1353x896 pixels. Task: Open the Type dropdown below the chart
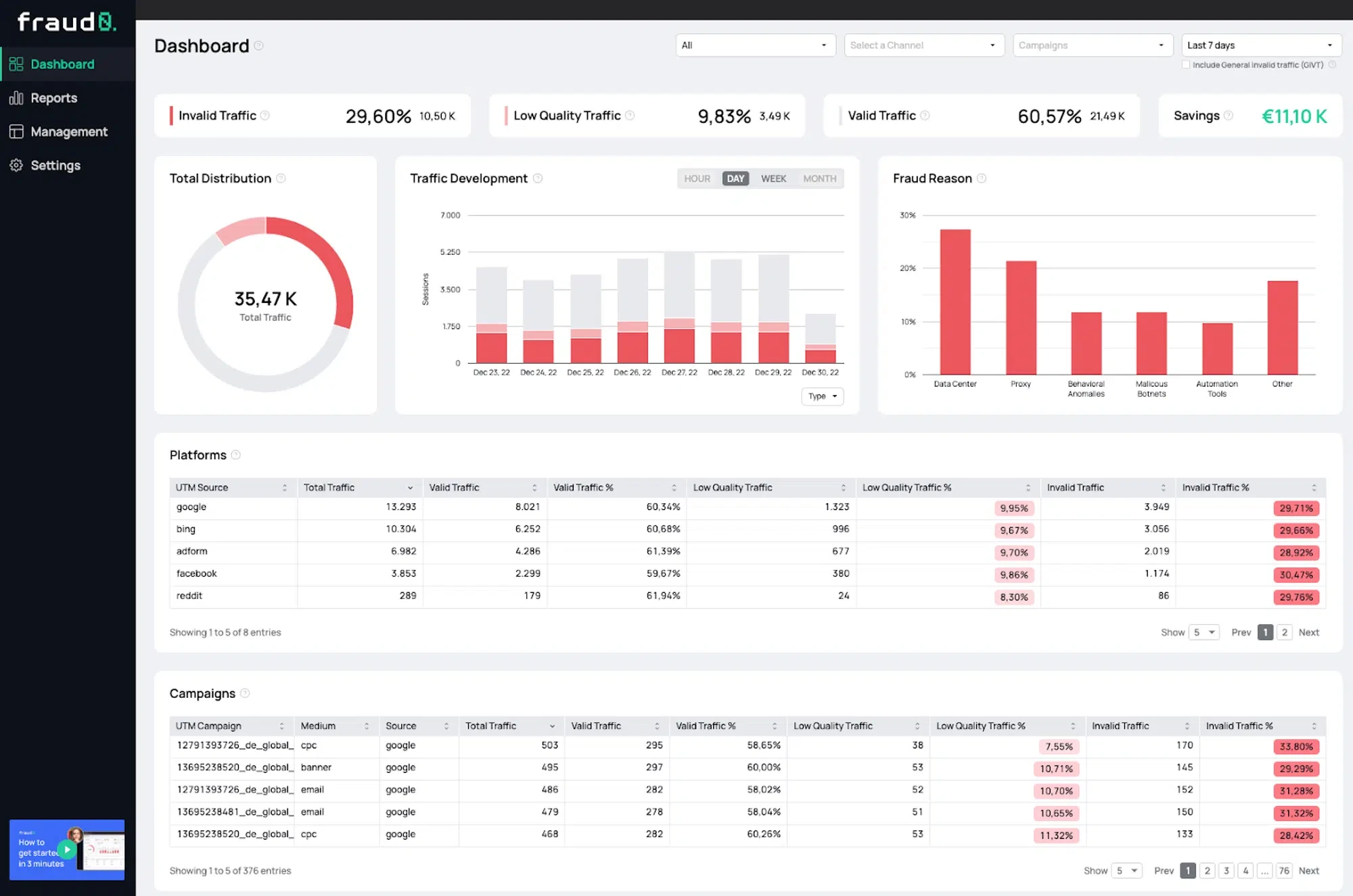point(822,396)
